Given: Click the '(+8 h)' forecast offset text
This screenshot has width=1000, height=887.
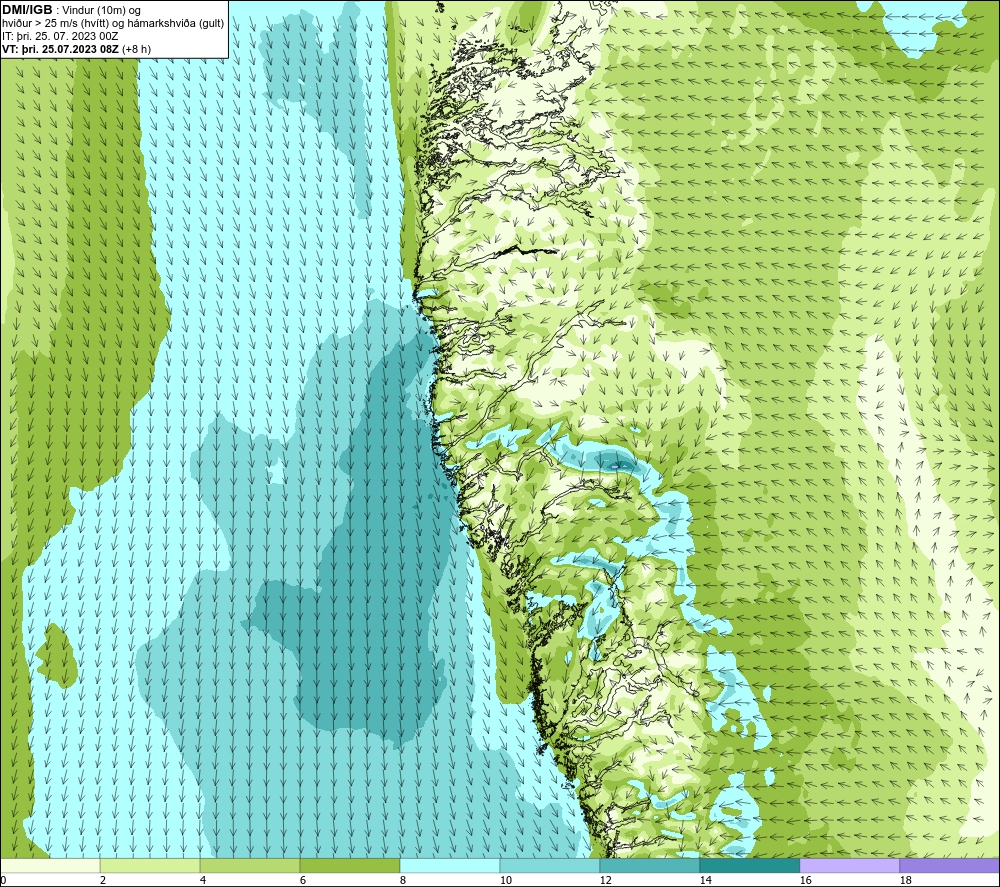Looking at the screenshot, I should pyautogui.click(x=136, y=49).
